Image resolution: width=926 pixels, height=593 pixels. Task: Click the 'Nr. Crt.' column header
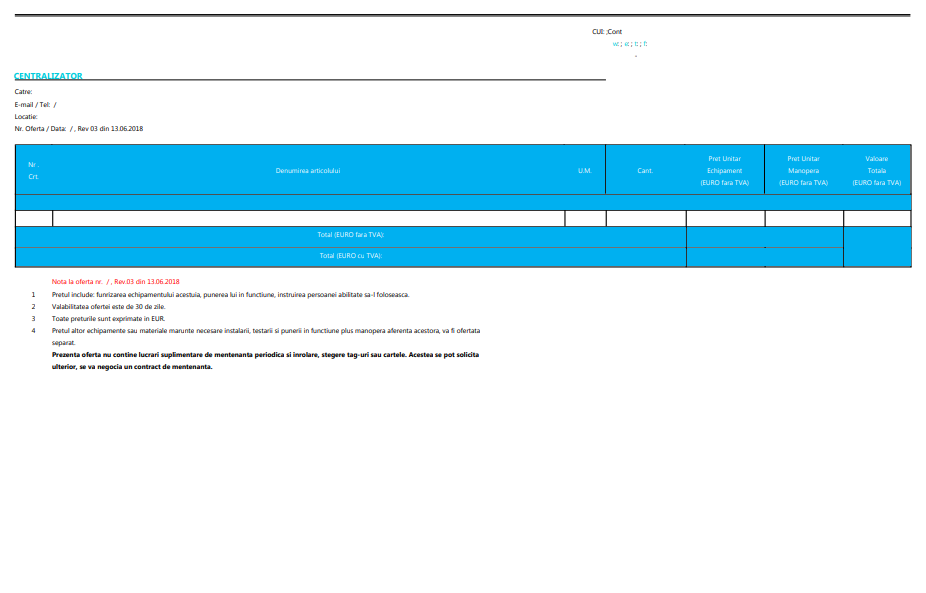(33, 170)
